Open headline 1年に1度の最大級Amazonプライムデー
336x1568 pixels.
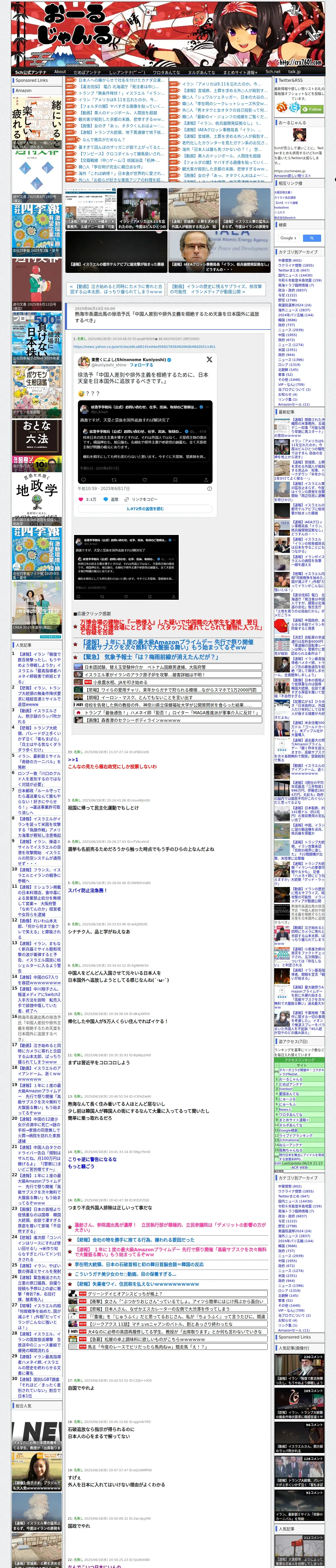coord(168,645)
